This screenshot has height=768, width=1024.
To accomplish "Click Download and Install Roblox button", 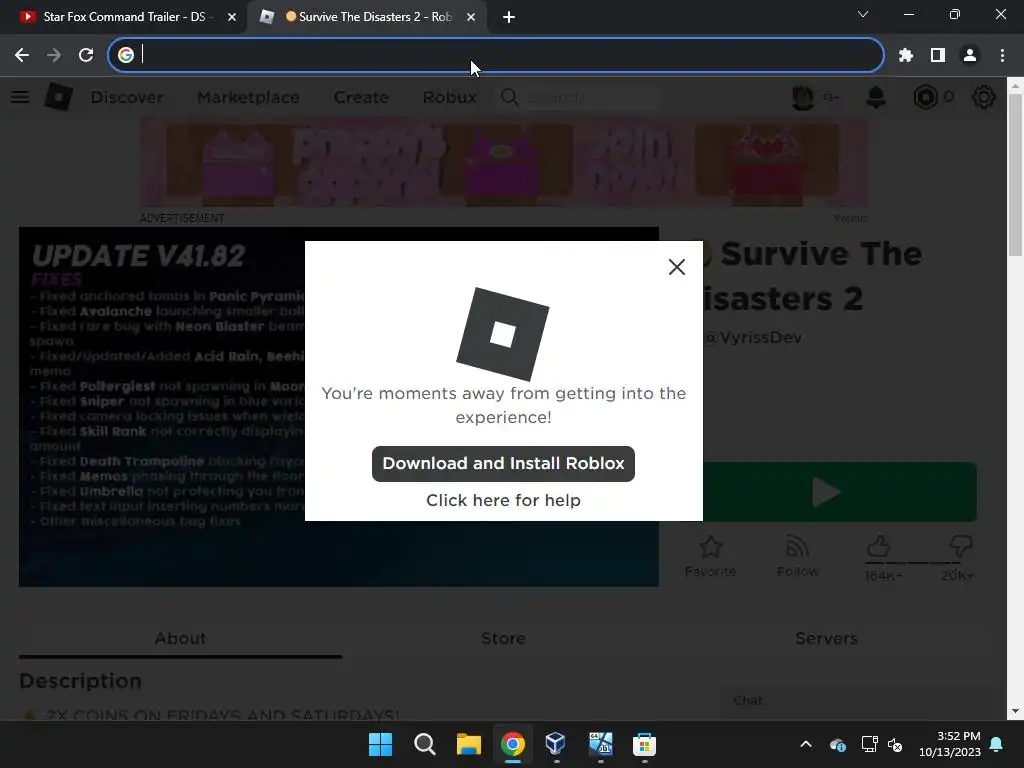I will [x=503, y=464].
